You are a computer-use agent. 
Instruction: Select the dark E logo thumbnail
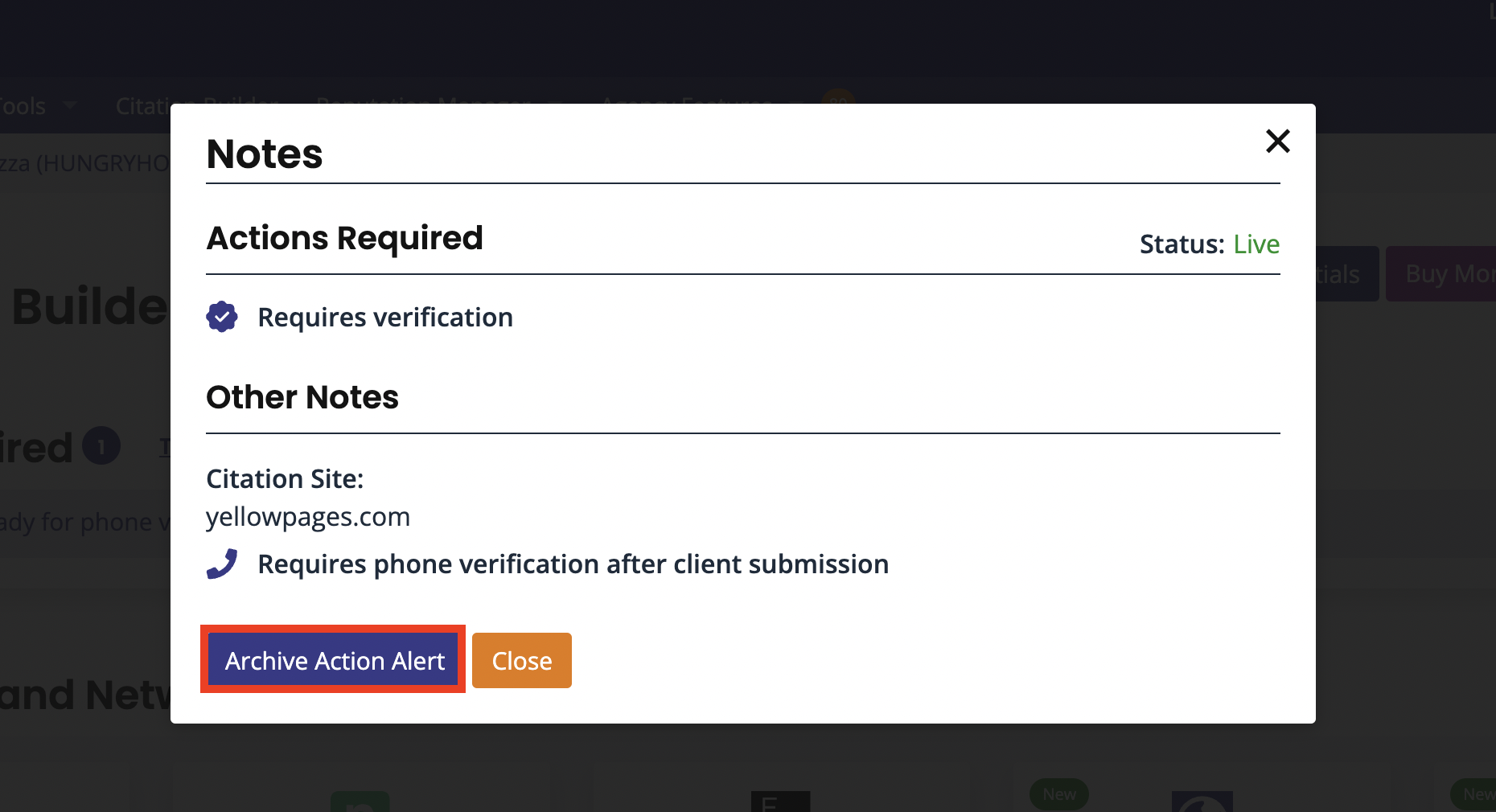pos(780,802)
